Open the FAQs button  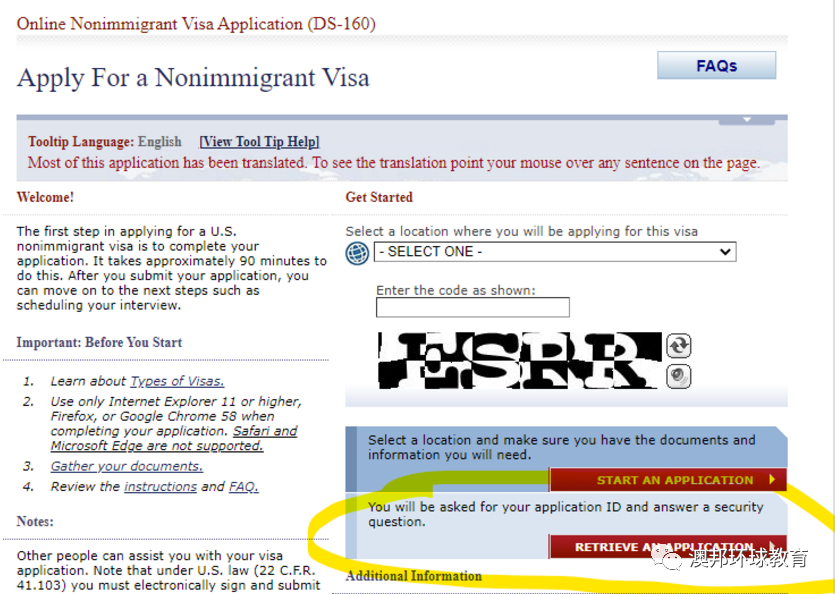[x=716, y=66]
